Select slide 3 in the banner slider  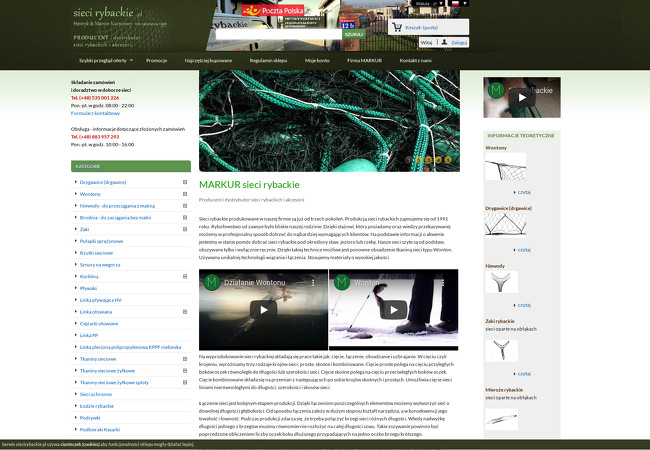point(429,160)
